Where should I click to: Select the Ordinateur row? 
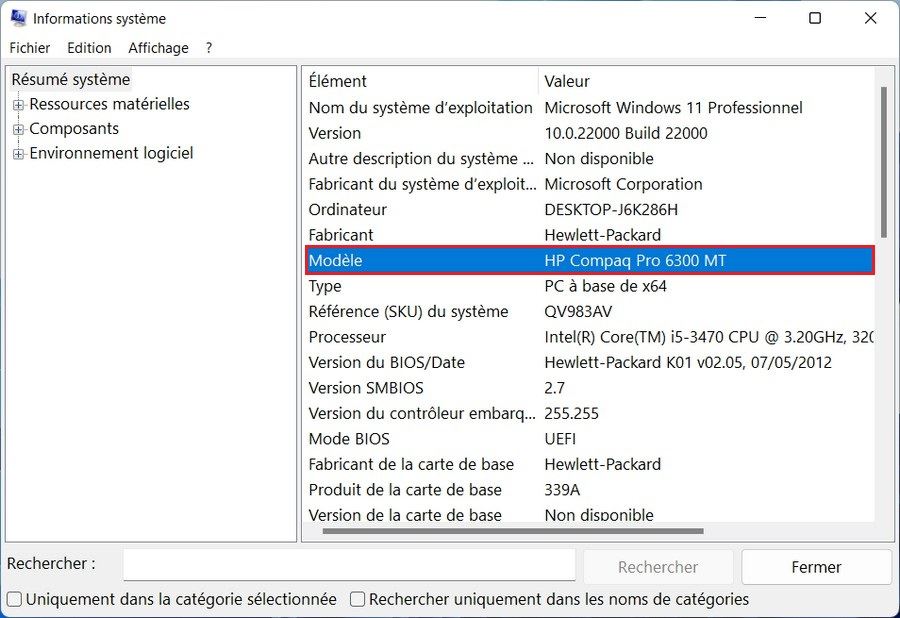pyautogui.click(x=589, y=209)
